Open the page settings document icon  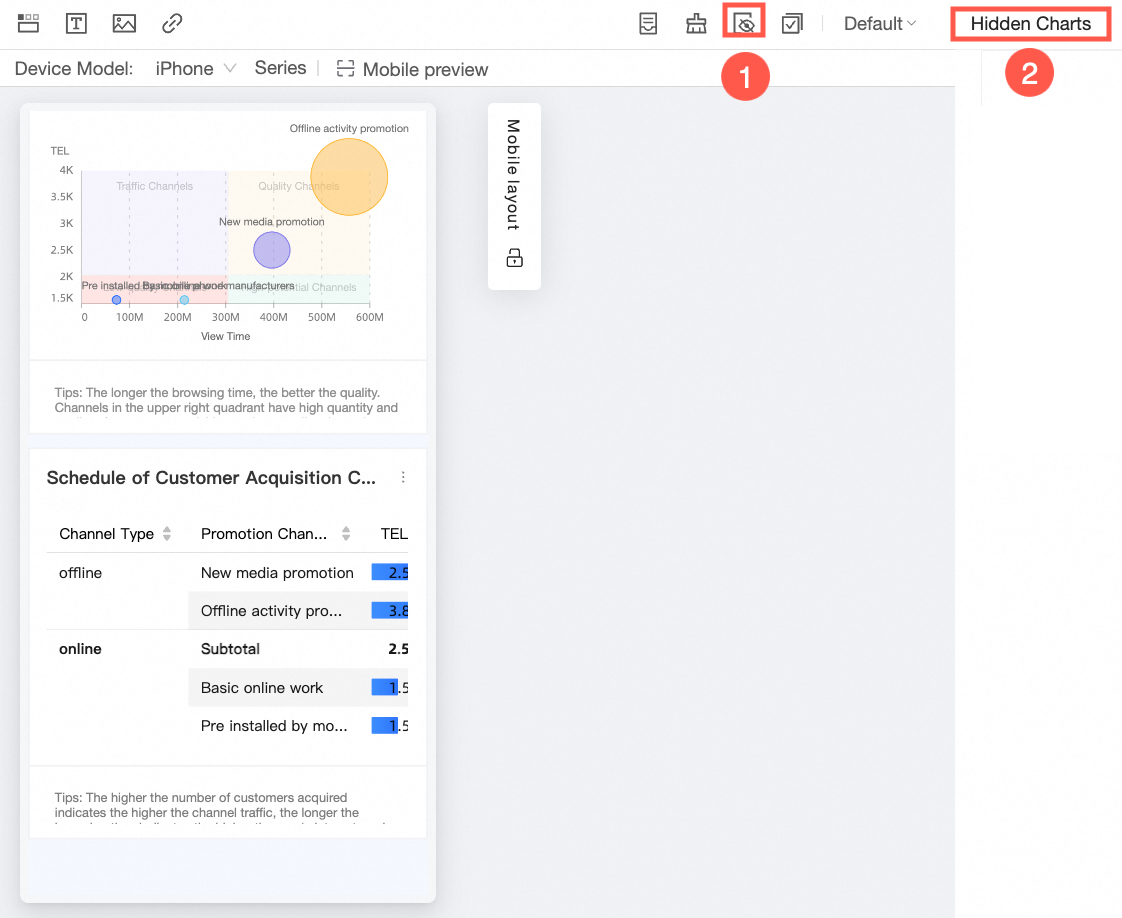tap(648, 24)
